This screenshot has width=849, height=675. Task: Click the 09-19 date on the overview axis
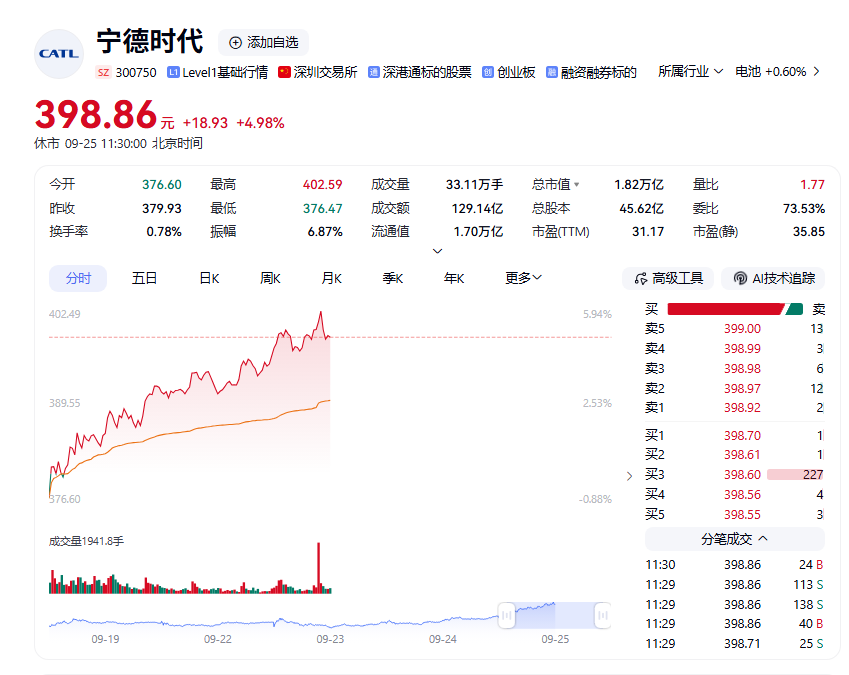click(x=105, y=639)
